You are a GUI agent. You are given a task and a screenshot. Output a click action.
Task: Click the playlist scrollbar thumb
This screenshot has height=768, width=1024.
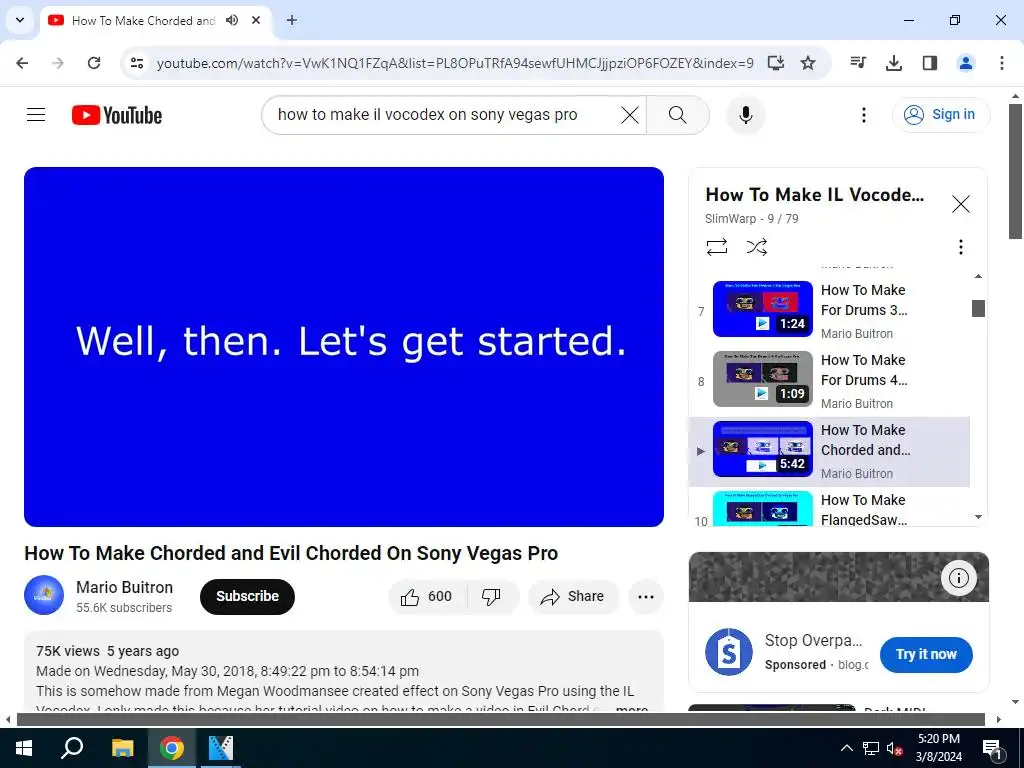[x=978, y=308]
